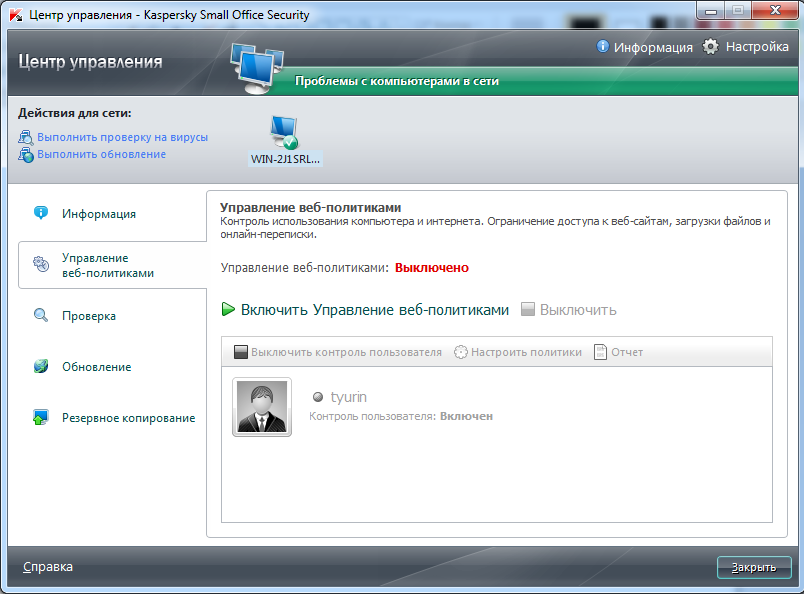804x594 pixels.
Task: Click the tyurin user name
Action: click(x=349, y=397)
